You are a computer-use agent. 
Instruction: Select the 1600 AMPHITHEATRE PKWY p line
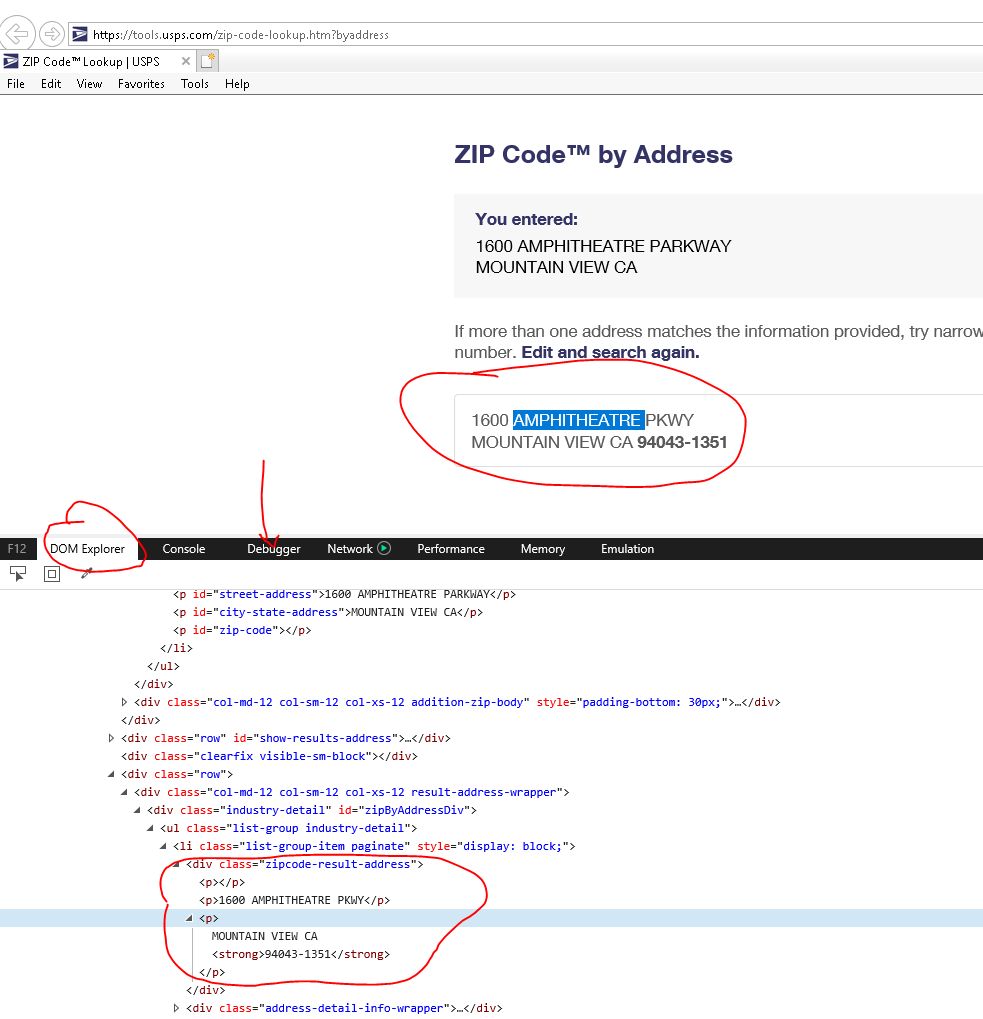(294, 900)
